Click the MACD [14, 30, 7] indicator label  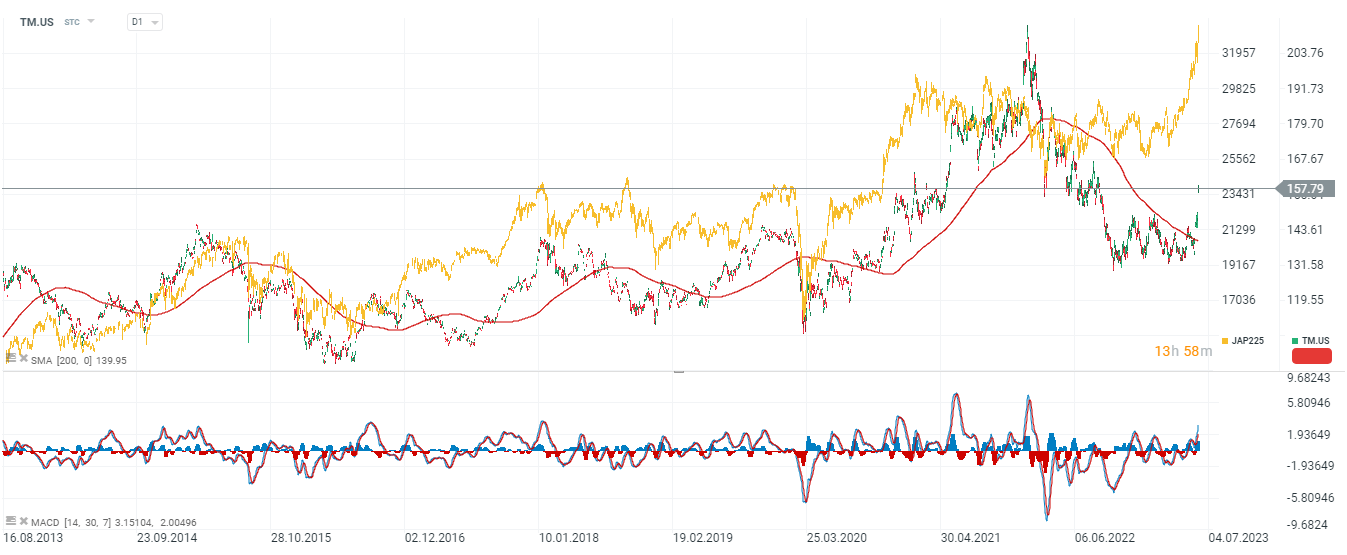70,521
